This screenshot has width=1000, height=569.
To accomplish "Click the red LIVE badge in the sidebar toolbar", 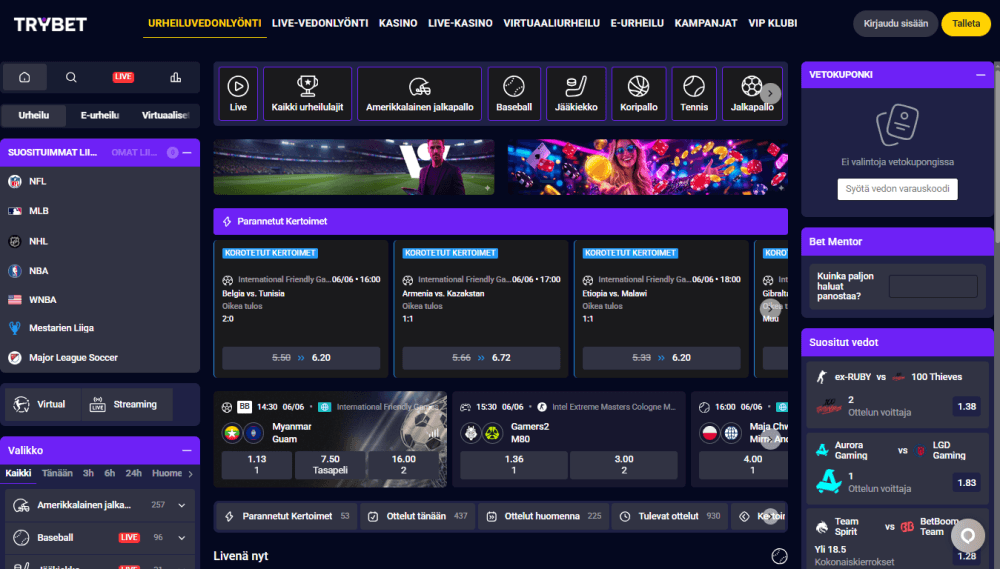I will click(x=123, y=77).
